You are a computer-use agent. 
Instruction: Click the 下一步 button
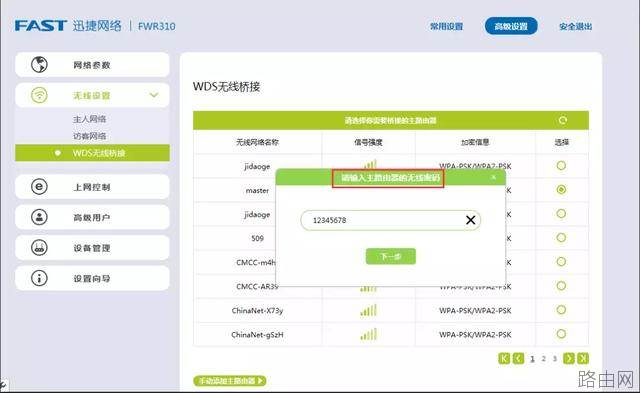391,256
